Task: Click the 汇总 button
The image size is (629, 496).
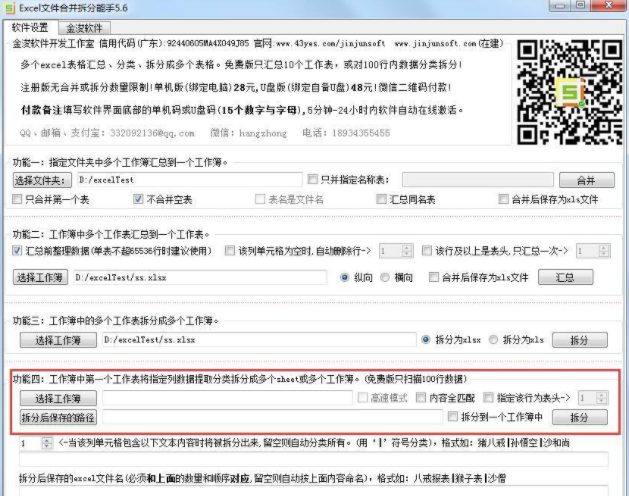Action: tap(565, 277)
